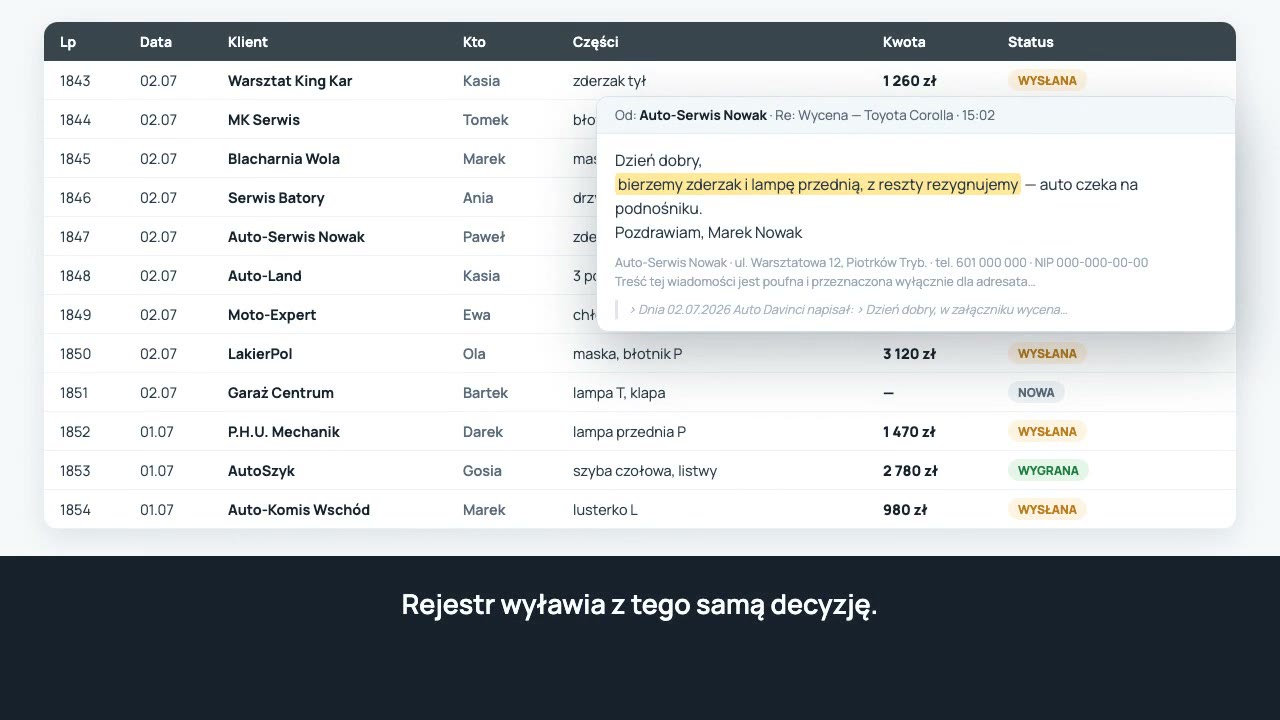The height and width of the screenshot is (720, 1280).
Task: Select person Kasia in row 1843
Action: (x=481, y=81)
